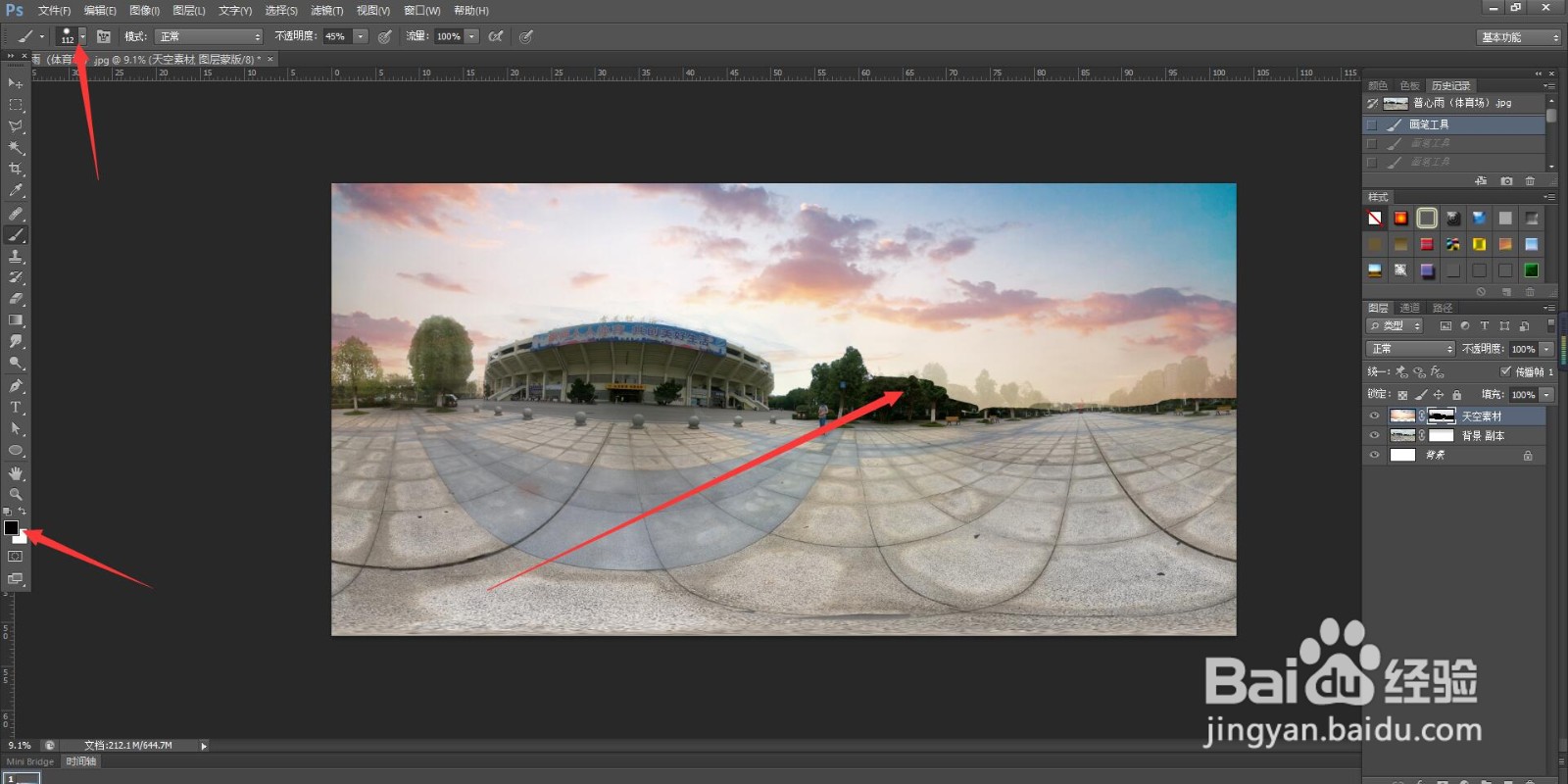
Task: Select the Smudge tool
Action: tap(15, 342)
